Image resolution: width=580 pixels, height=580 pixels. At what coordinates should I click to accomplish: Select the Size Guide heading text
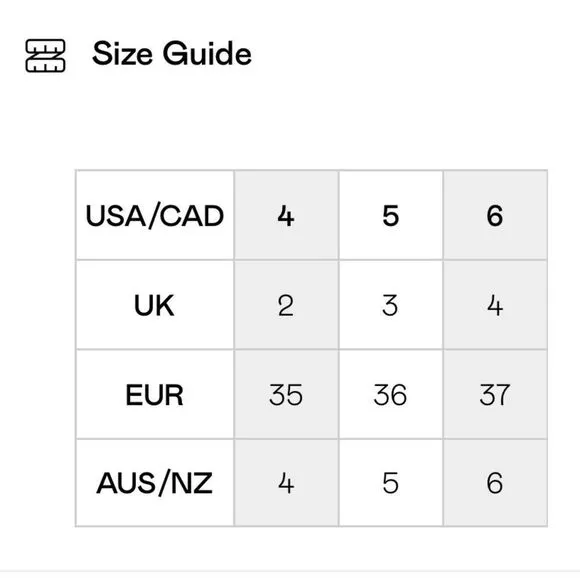click(x=172, y=54)
